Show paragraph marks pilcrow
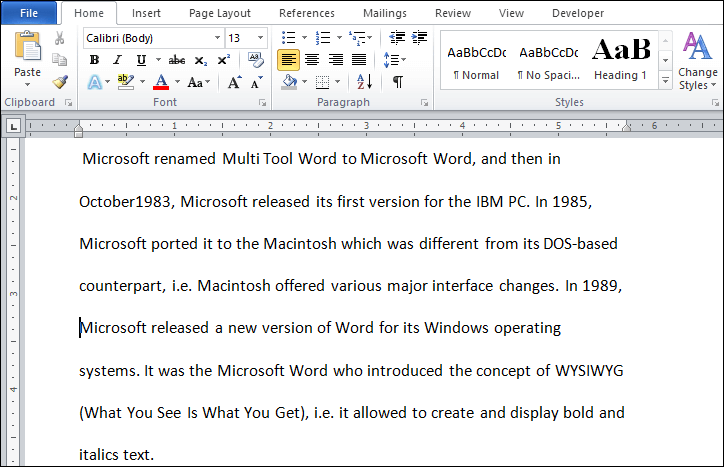Viewport: 724px width, 467px height. coord(397,82)
